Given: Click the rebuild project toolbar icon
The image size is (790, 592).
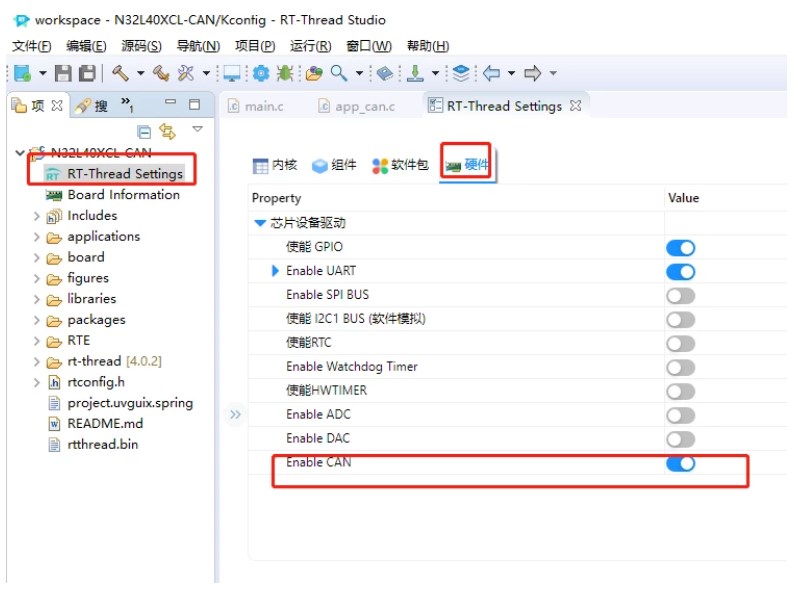Looking at the screenshot, I should (x=161, y=74).
